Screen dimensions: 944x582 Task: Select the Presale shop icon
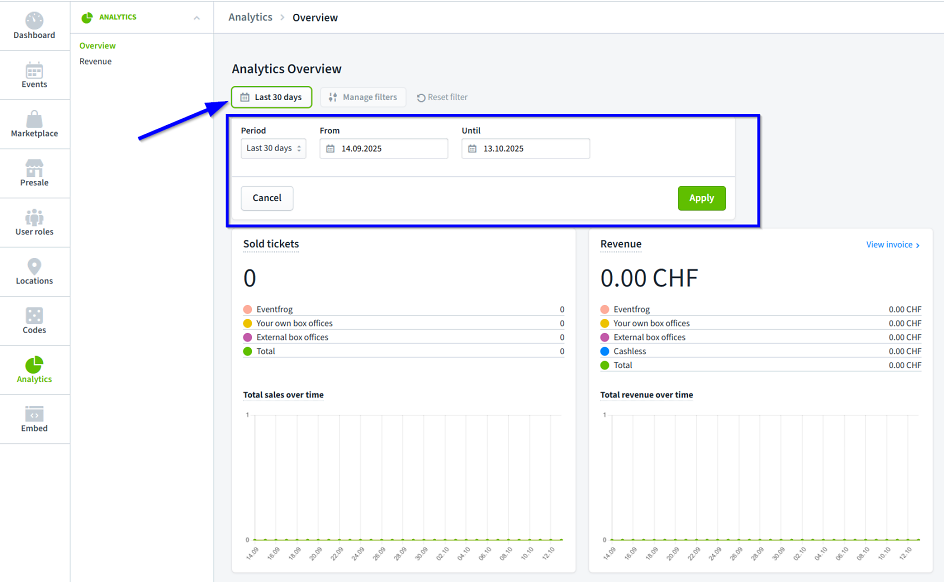tap(34, 168)
